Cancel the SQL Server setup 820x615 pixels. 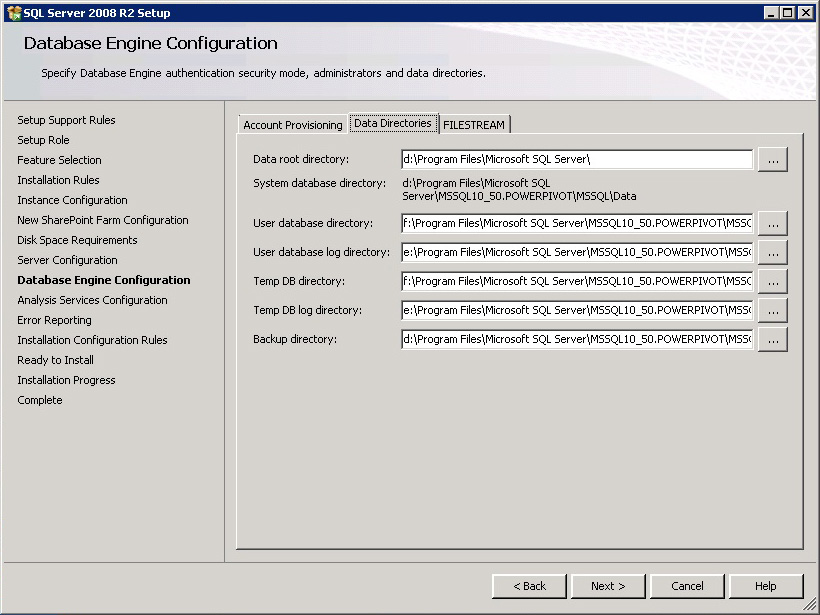pyautogui.click(x=687, y=586)
